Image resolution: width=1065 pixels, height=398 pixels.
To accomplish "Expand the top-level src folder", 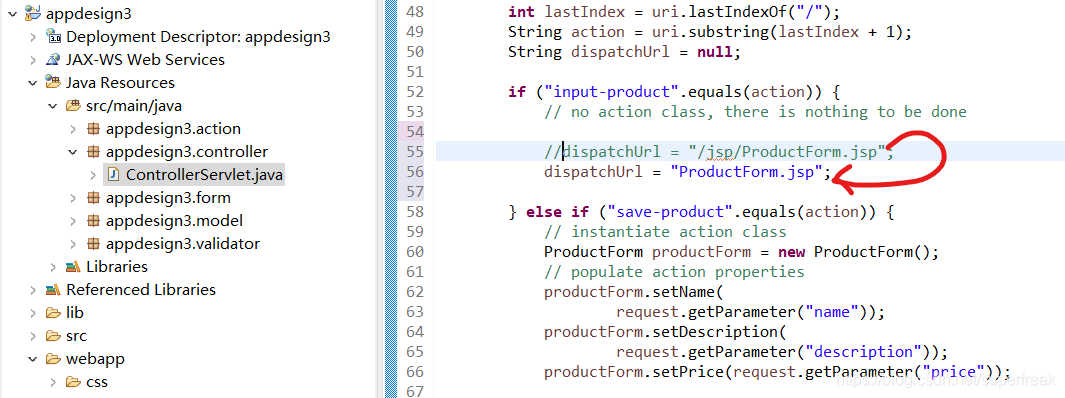I will [x=33, y=336].
